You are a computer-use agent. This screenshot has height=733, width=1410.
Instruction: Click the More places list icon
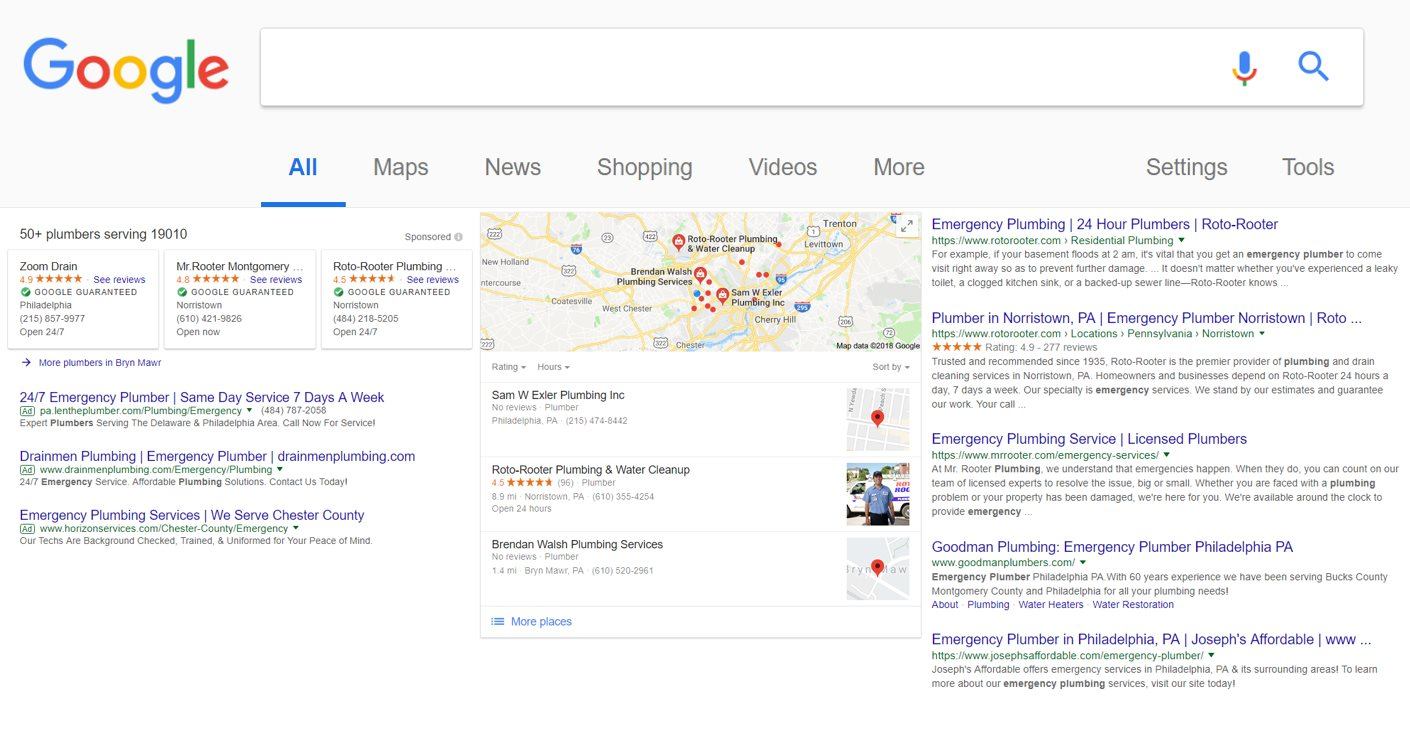(497, 622)
